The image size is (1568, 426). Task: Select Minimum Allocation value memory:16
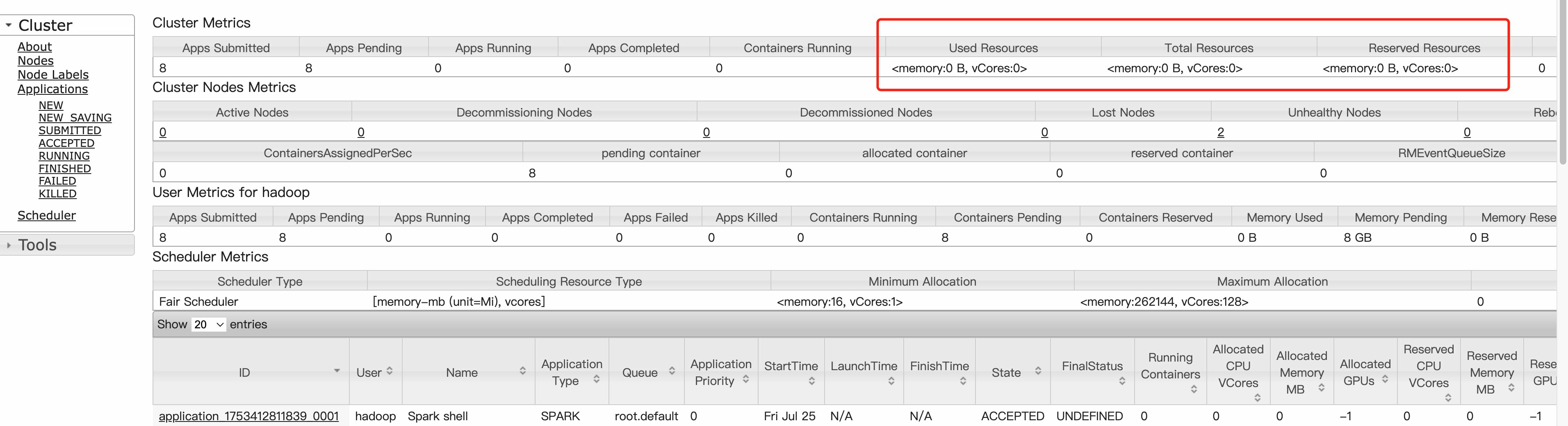click(839, 302)
